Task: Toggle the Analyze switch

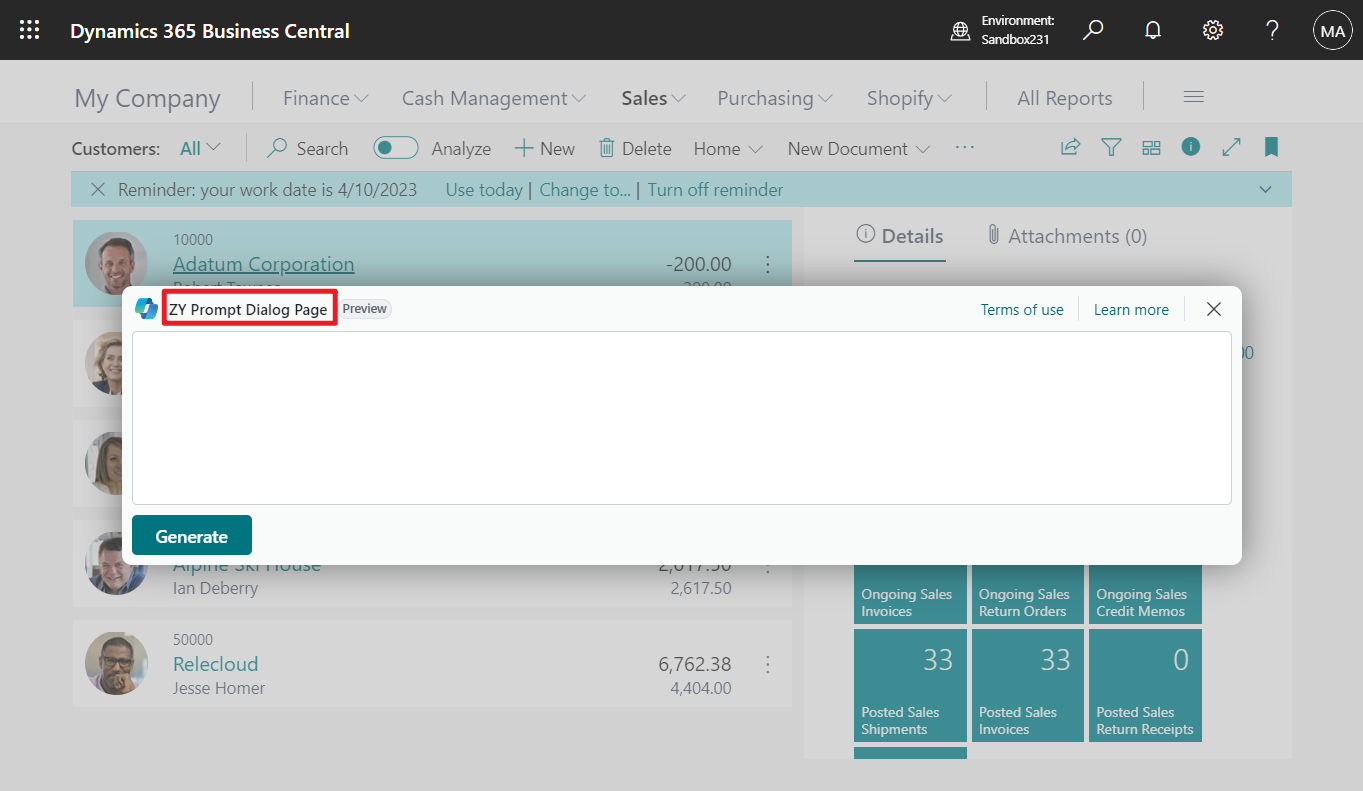Action: point(396,146)
